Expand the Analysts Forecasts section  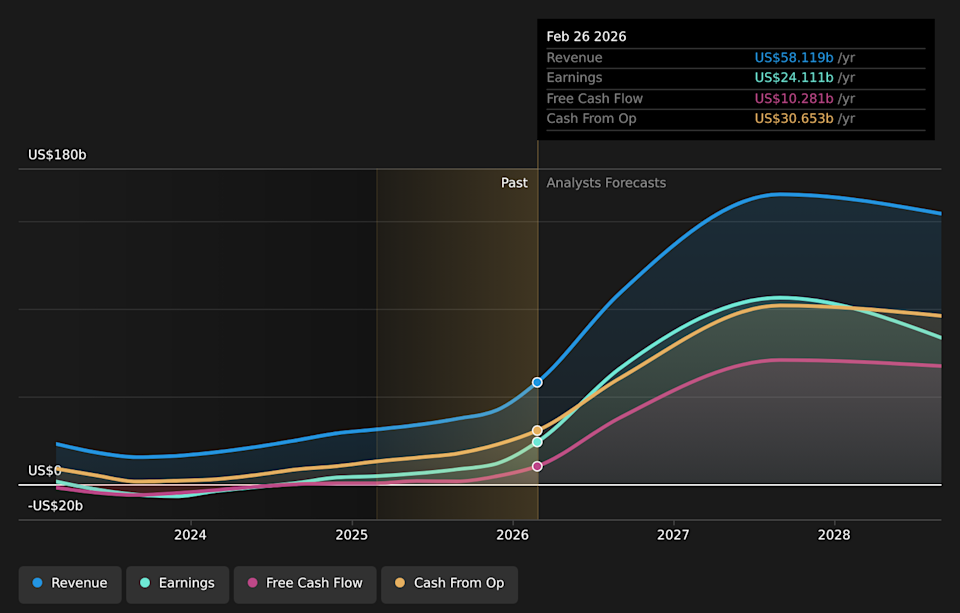606,183
